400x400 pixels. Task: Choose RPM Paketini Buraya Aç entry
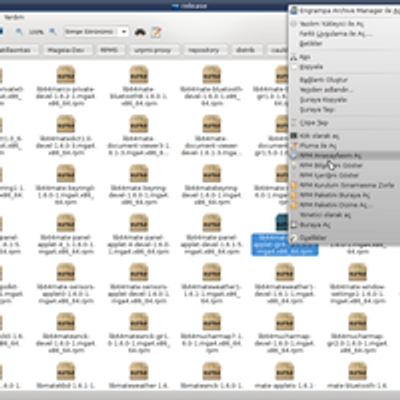click(x=345, y=195)
